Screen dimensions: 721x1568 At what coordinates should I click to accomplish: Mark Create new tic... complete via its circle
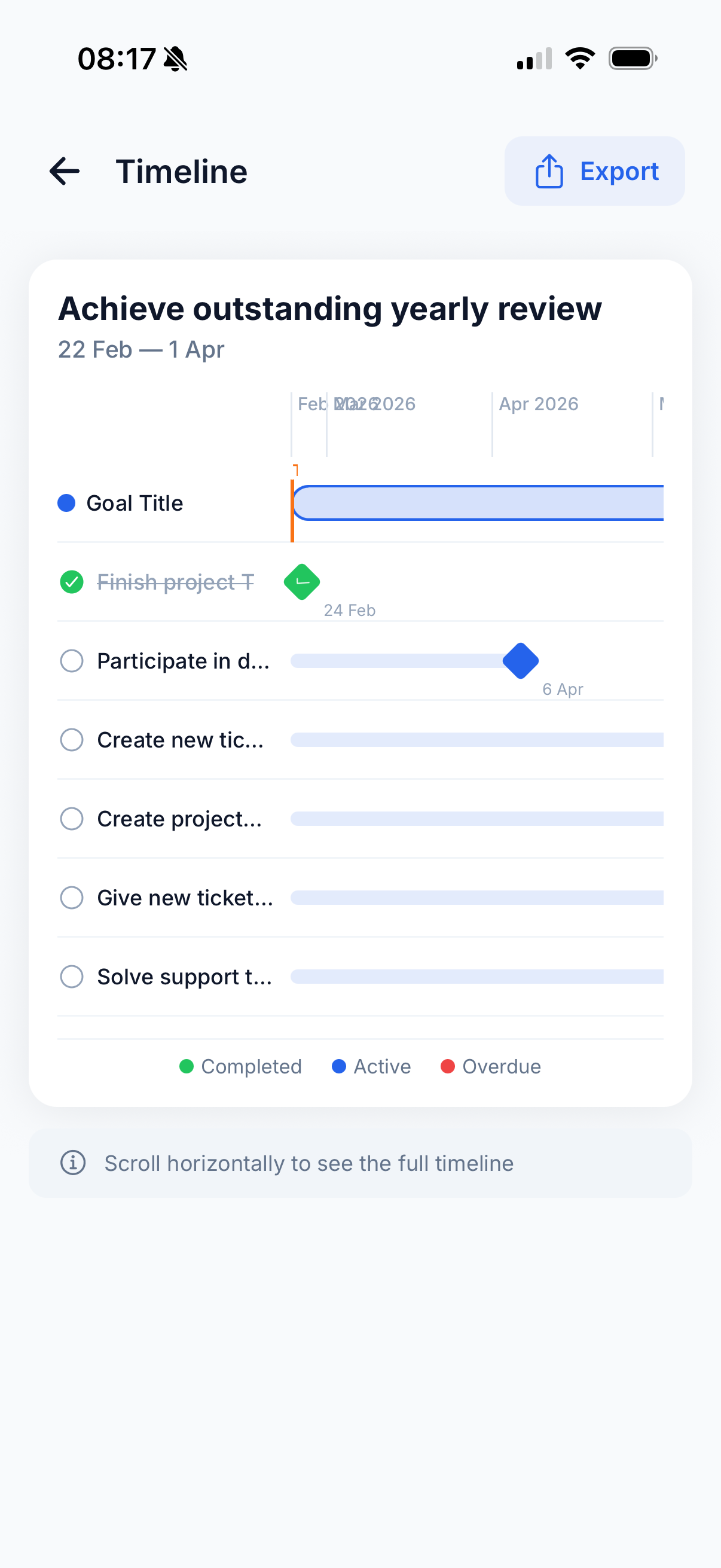[x=71, y=740]
